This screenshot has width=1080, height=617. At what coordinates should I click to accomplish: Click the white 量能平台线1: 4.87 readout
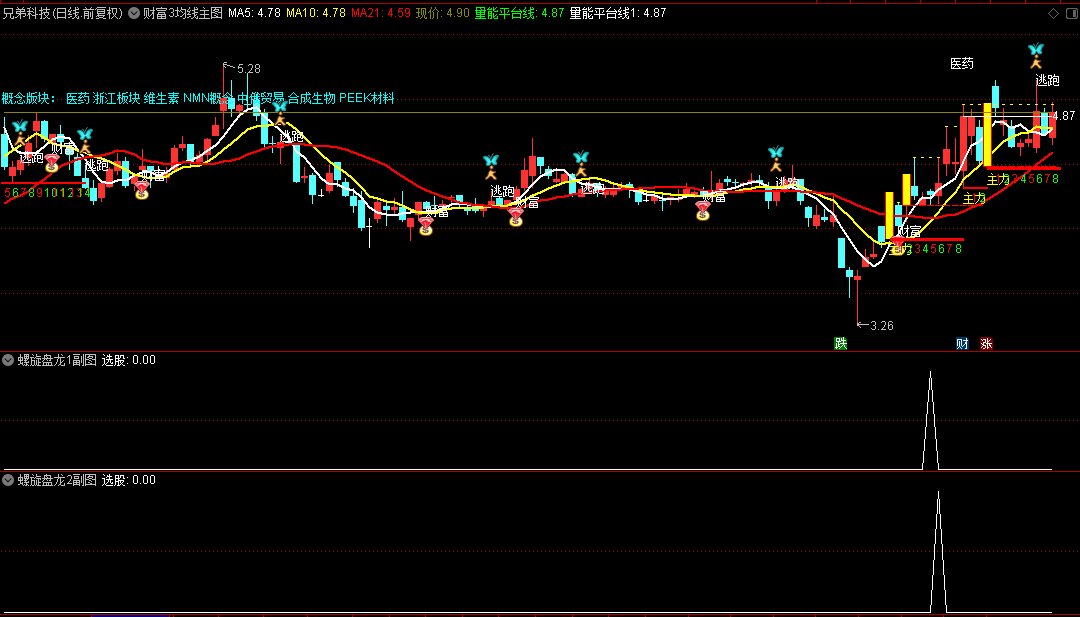pyautogui.click(x=618, y=13)
